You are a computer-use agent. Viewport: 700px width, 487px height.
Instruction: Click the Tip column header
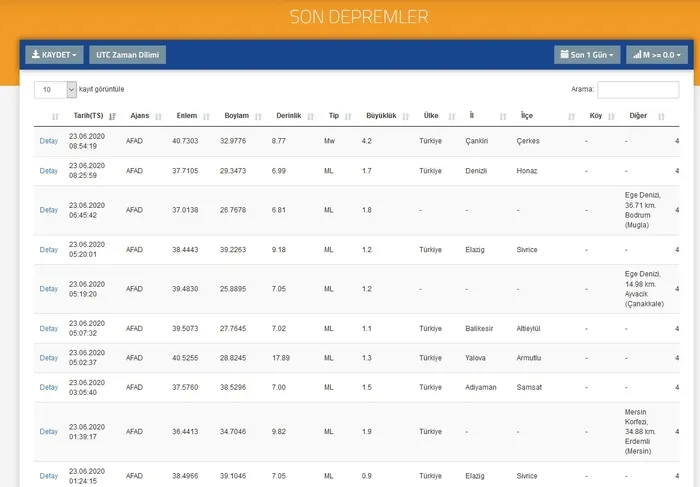point(334,116)
